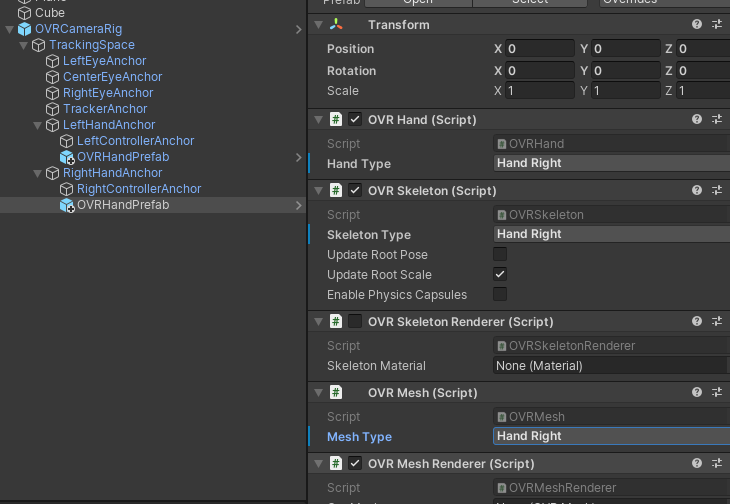This screenshot has width=730, height=504.
Task: Click the Rotation Y field
Action: point(626,71)
